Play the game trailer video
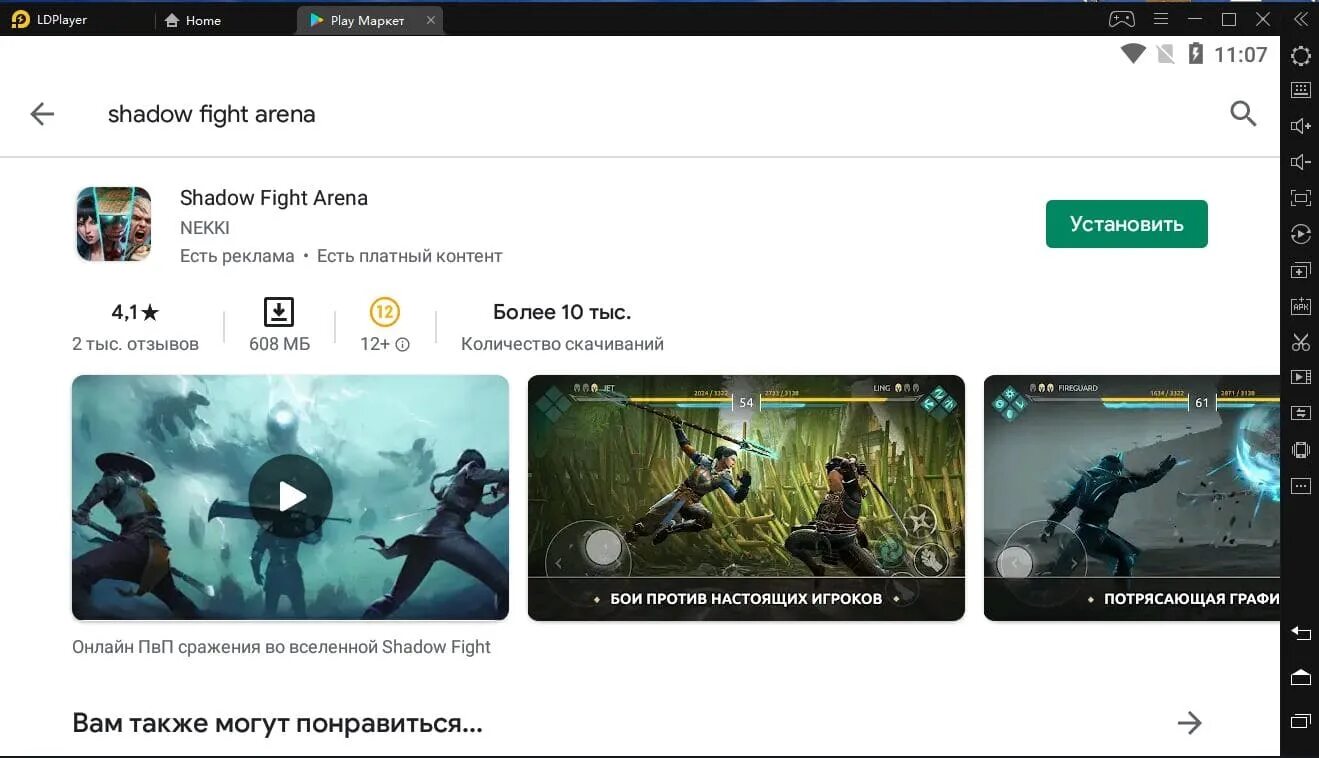The height and width of the screenshot is (758, 1319). click(290, 497)
